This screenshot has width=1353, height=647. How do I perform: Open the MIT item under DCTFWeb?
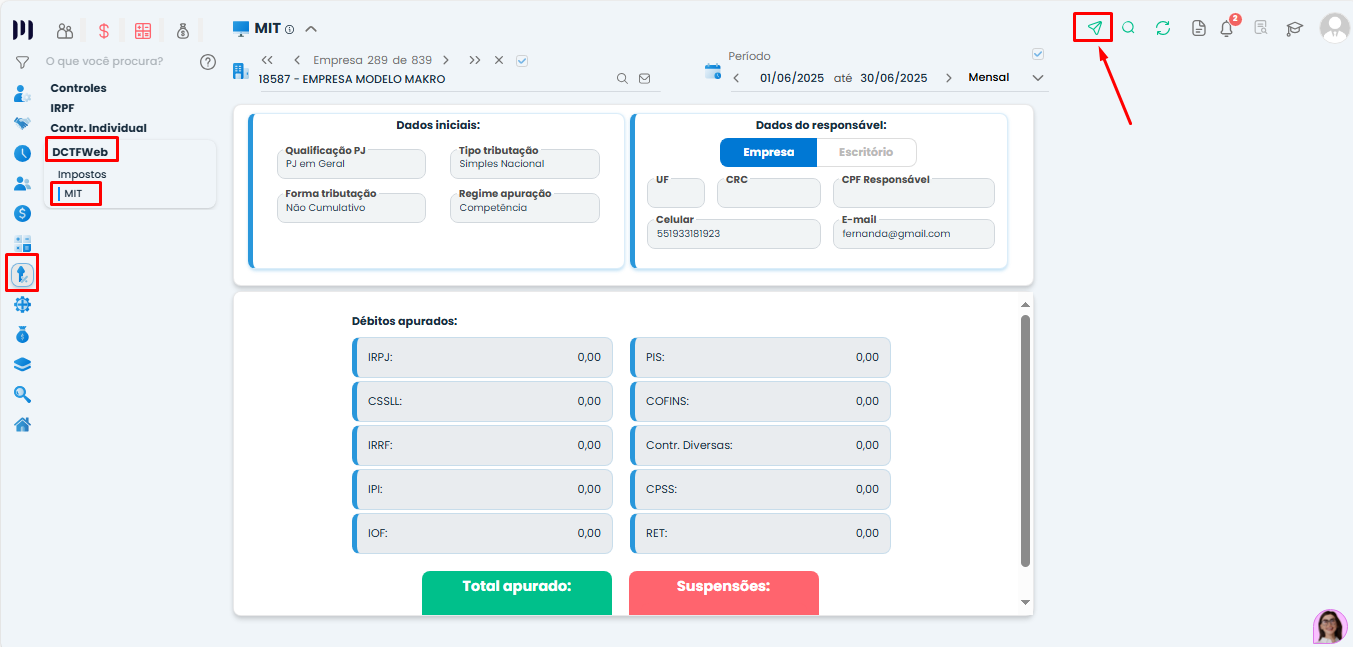click(x=74, y=193)
